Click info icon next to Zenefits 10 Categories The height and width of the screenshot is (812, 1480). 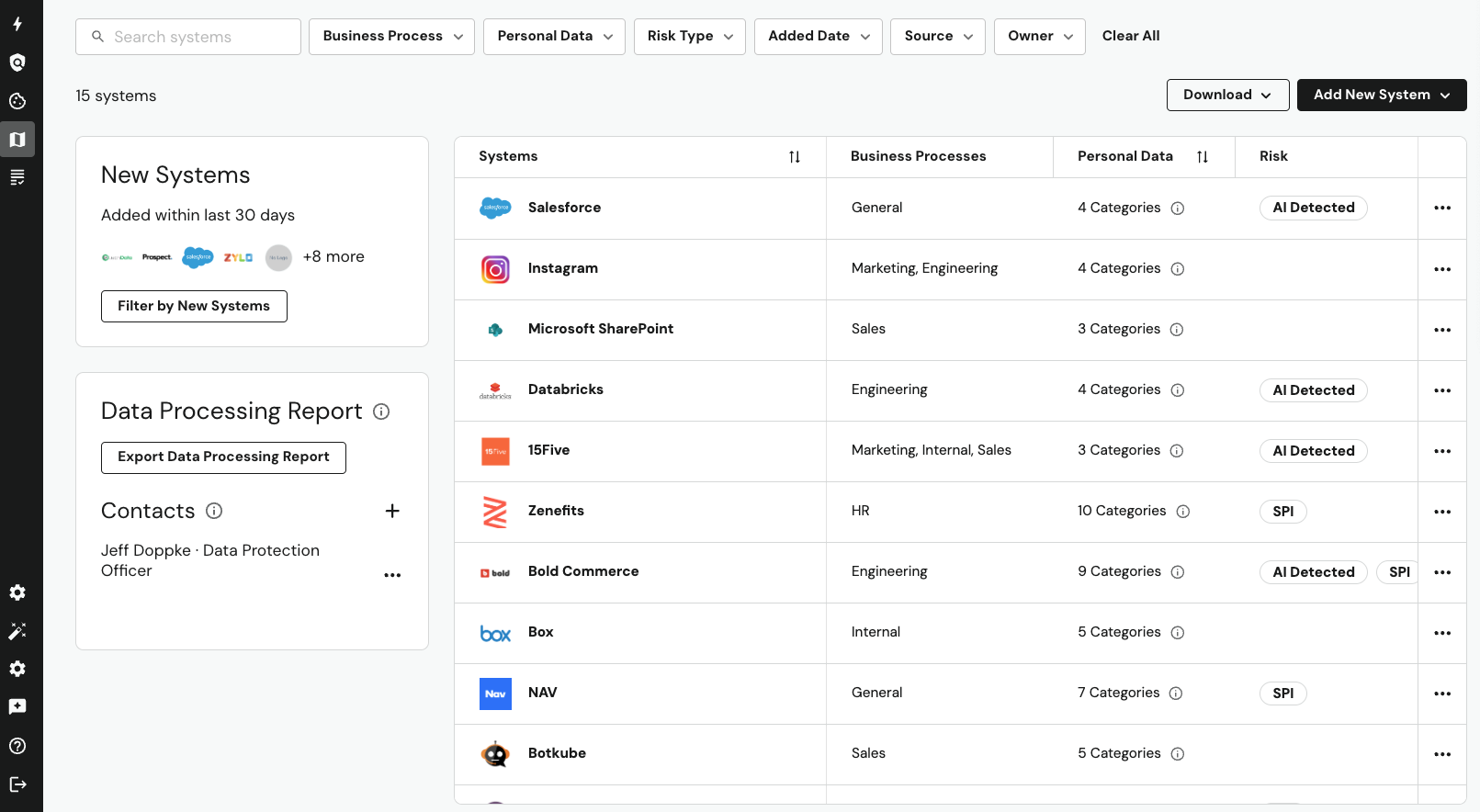tap(1183, 512)
